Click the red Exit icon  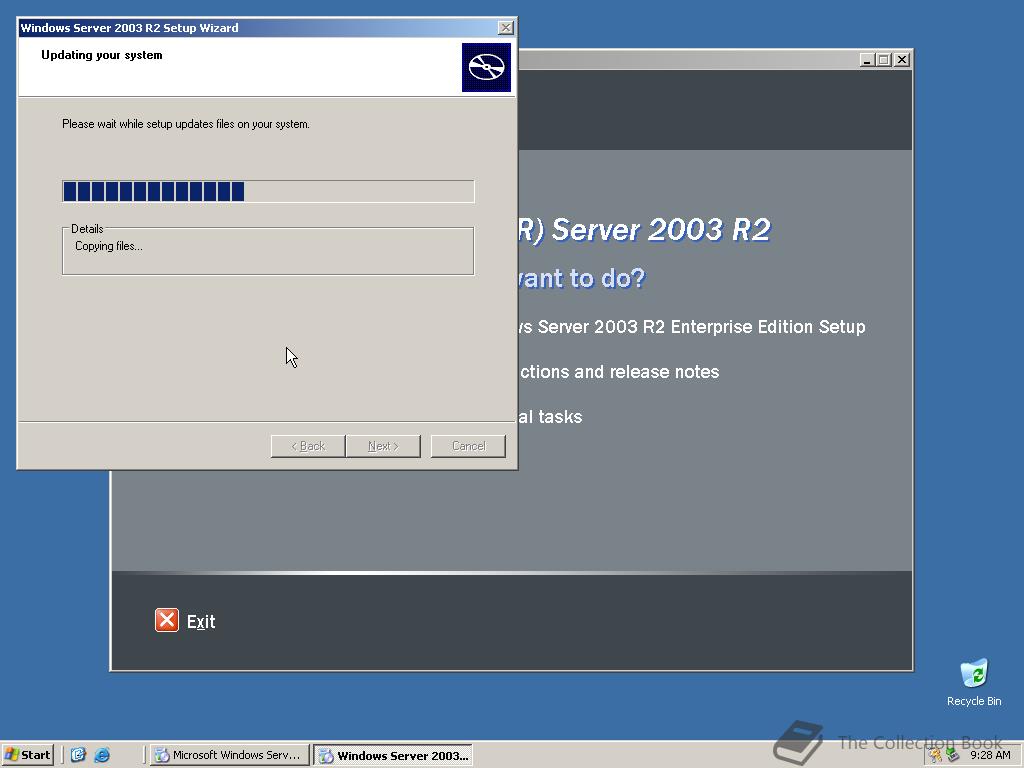coord(167,620)
